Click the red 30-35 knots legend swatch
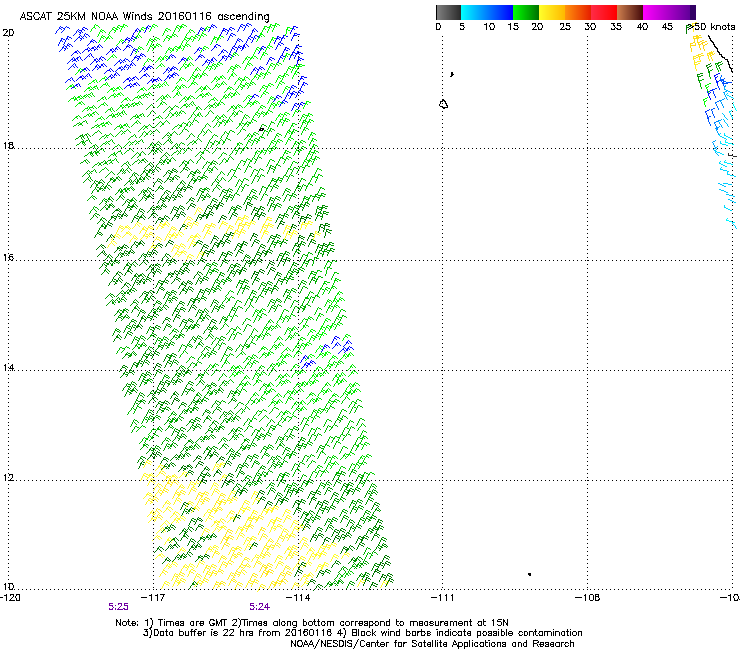The image size is (740, 650). click(x=604, y=12)
